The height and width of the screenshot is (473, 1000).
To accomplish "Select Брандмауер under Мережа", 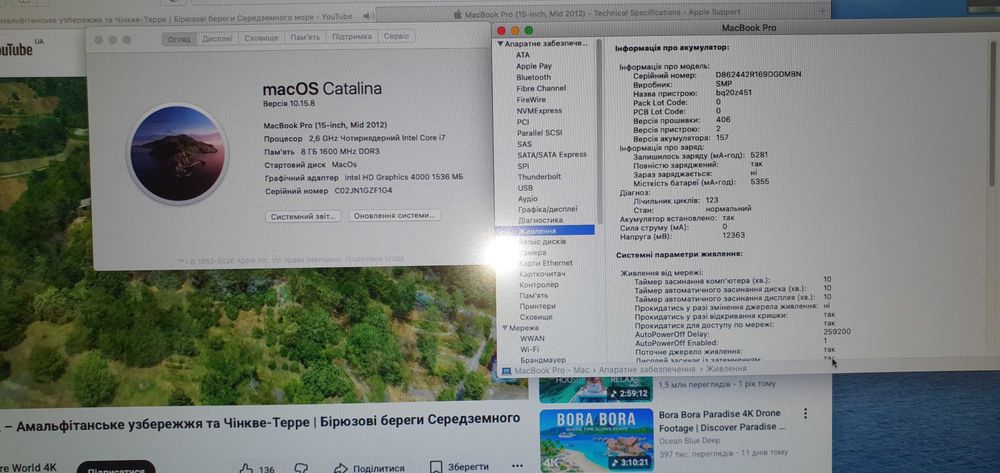I will click(x=543, y=360).
